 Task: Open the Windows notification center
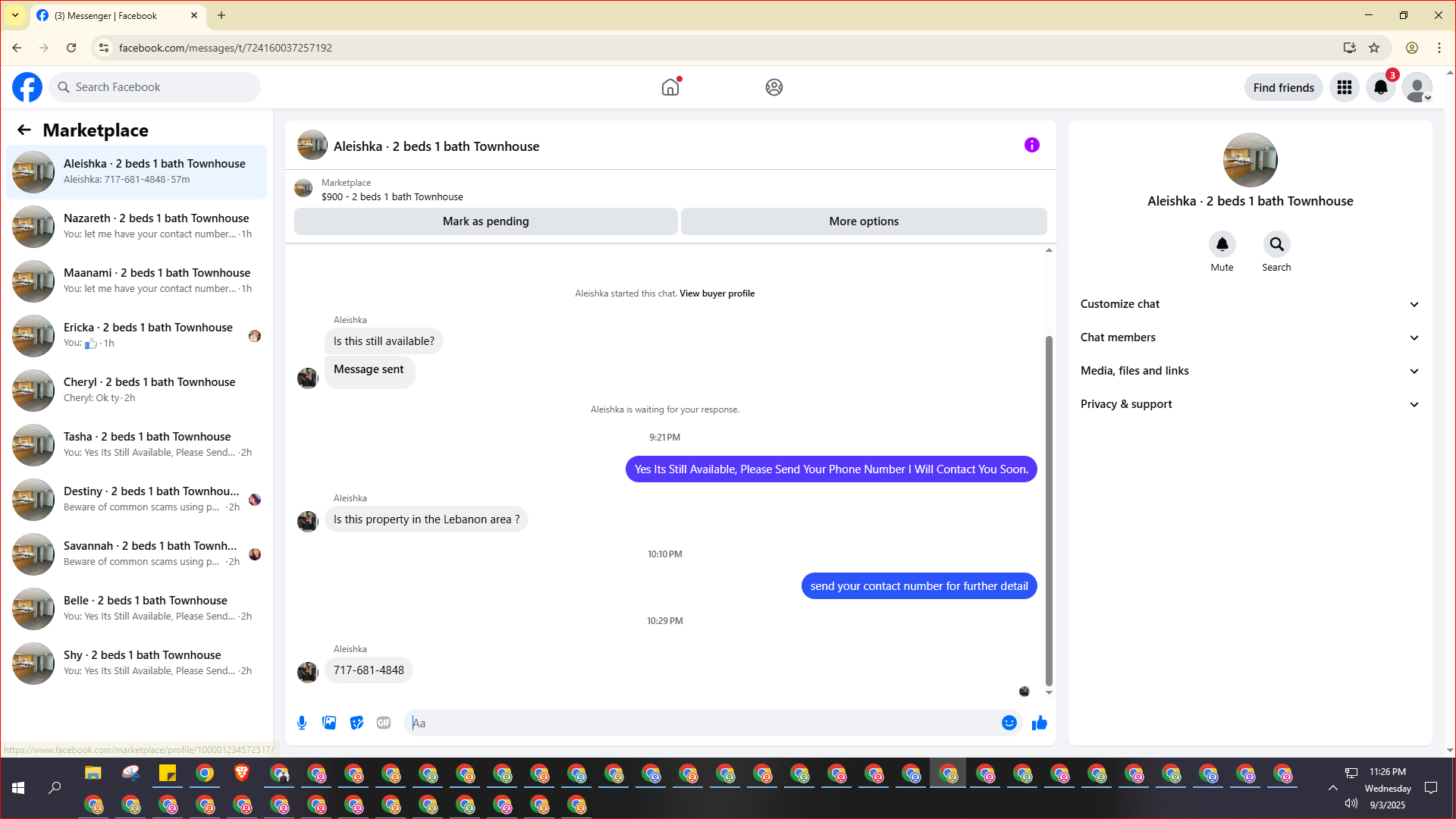[1431, 788]
